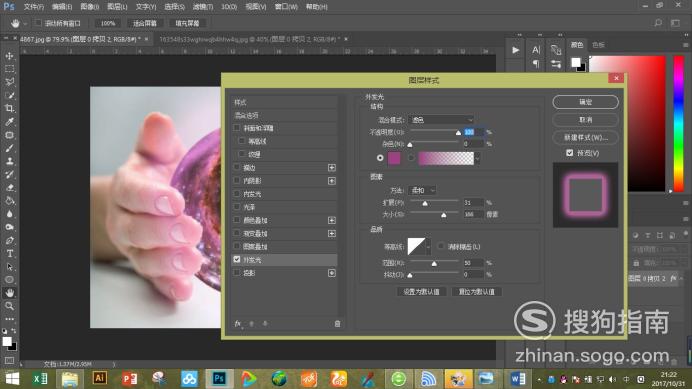Open the 图层(L) menu
This screenshot has width=692, height=389.
coord(117,7)
